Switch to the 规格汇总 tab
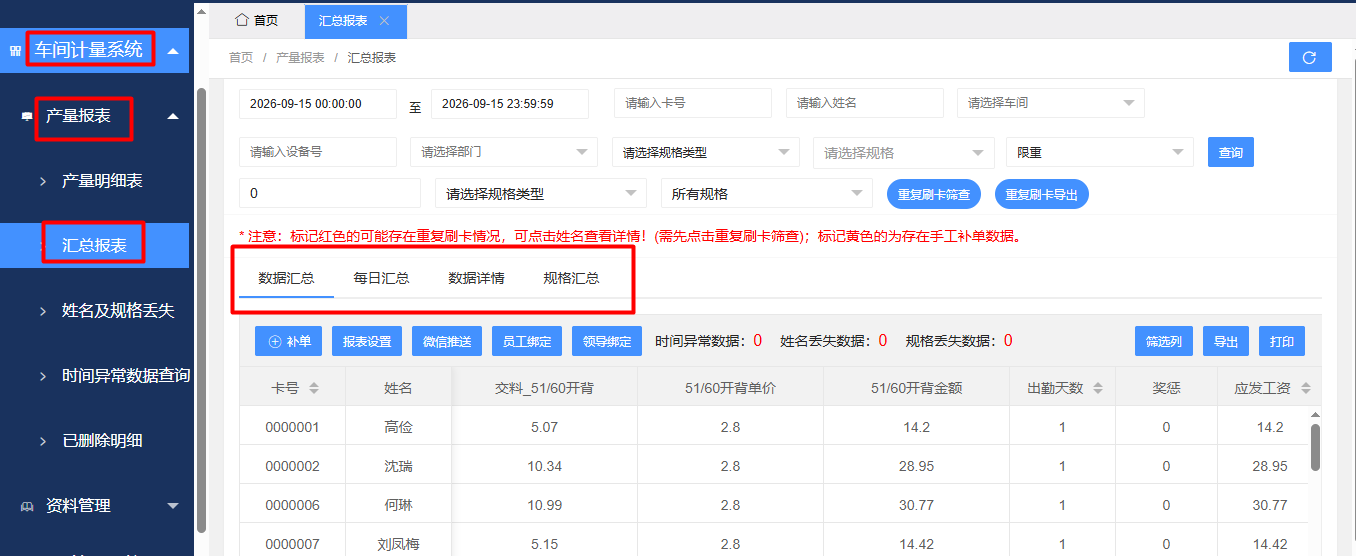This screenshot has height=556, width=1356. (571, 278)
